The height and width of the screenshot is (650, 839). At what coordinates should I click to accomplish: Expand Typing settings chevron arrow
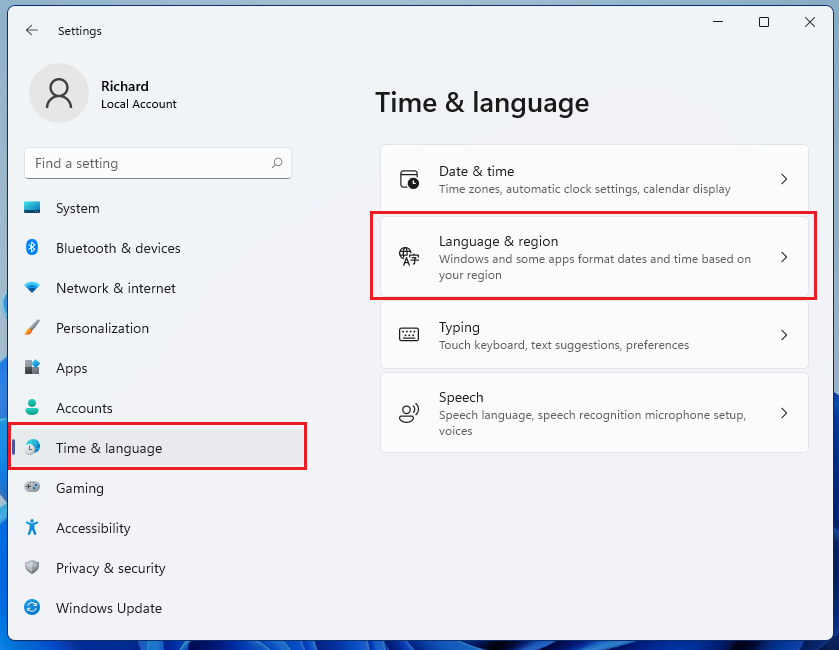784,335
